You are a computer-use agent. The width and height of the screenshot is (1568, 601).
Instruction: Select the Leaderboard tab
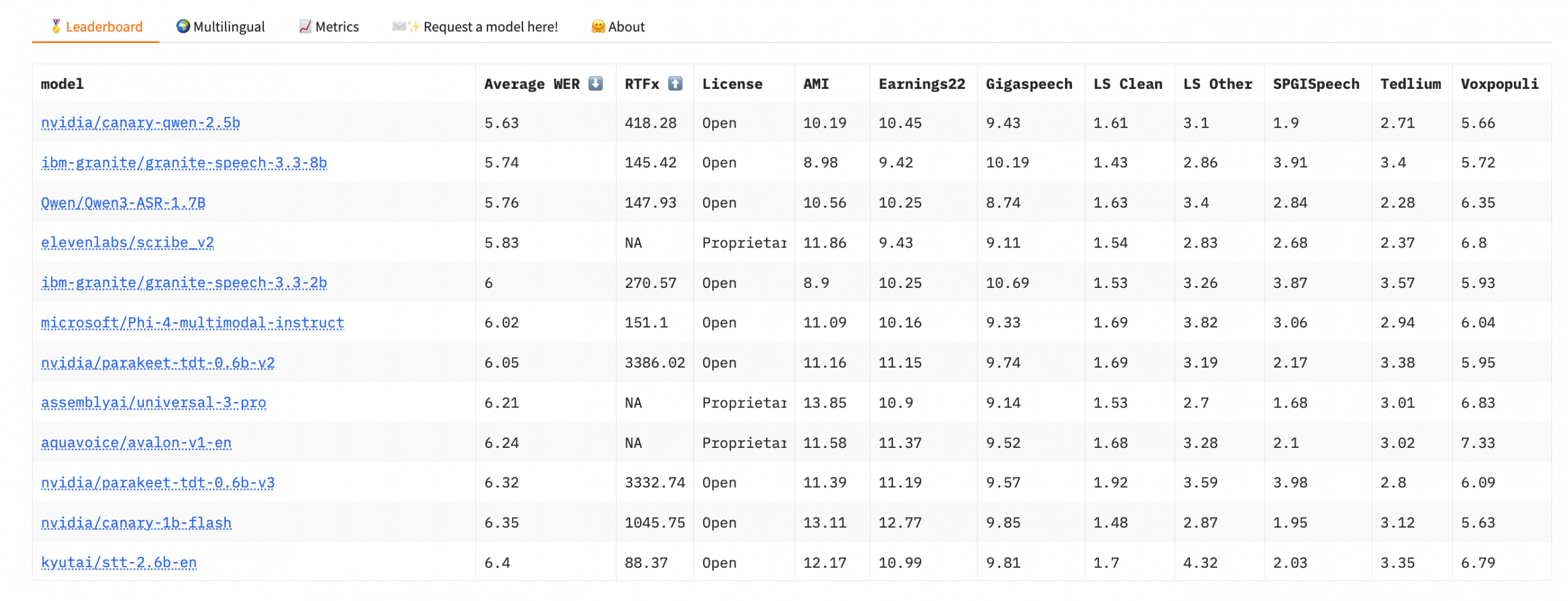tap(96, 26)
